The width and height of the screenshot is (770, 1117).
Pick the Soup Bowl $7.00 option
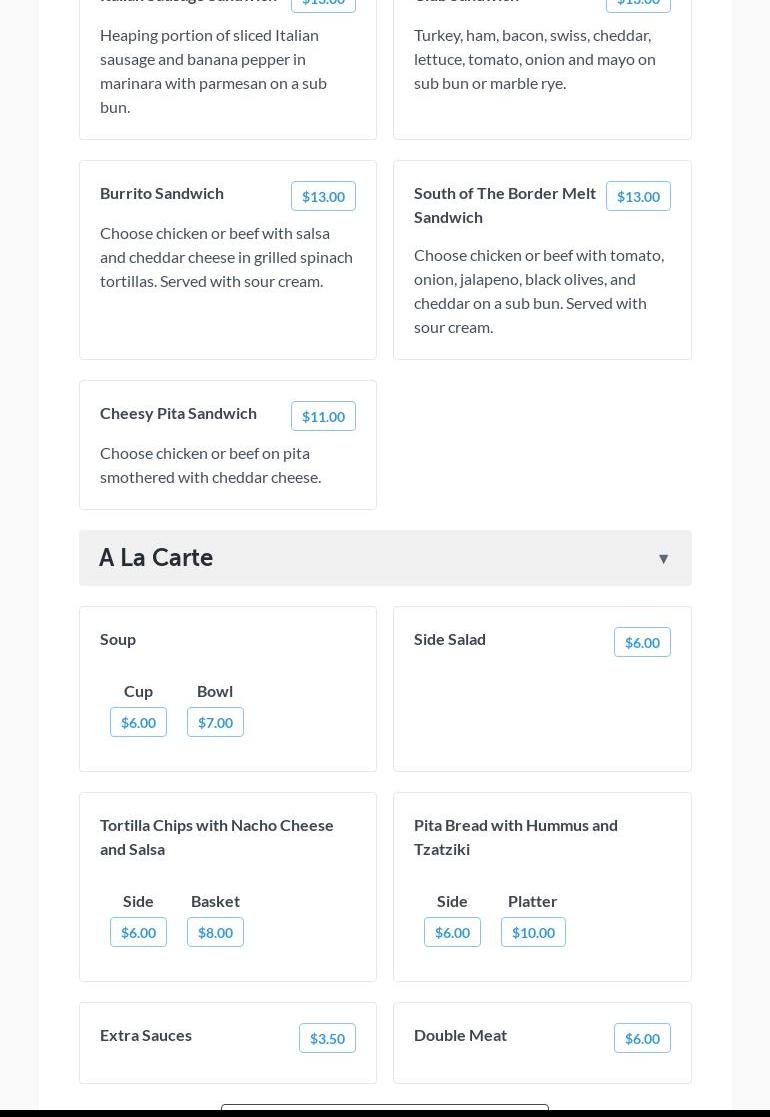215,722
